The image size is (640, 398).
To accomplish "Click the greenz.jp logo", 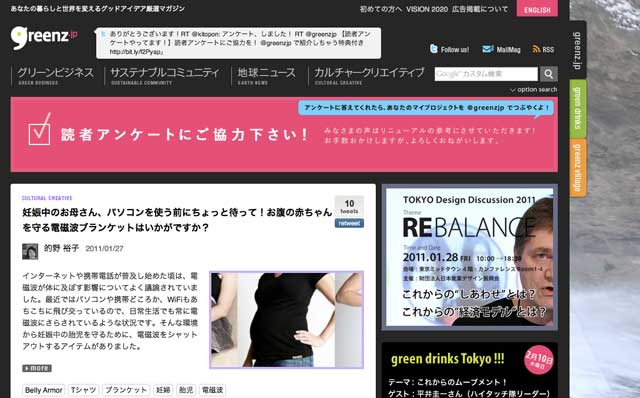I will pos(44,37).
